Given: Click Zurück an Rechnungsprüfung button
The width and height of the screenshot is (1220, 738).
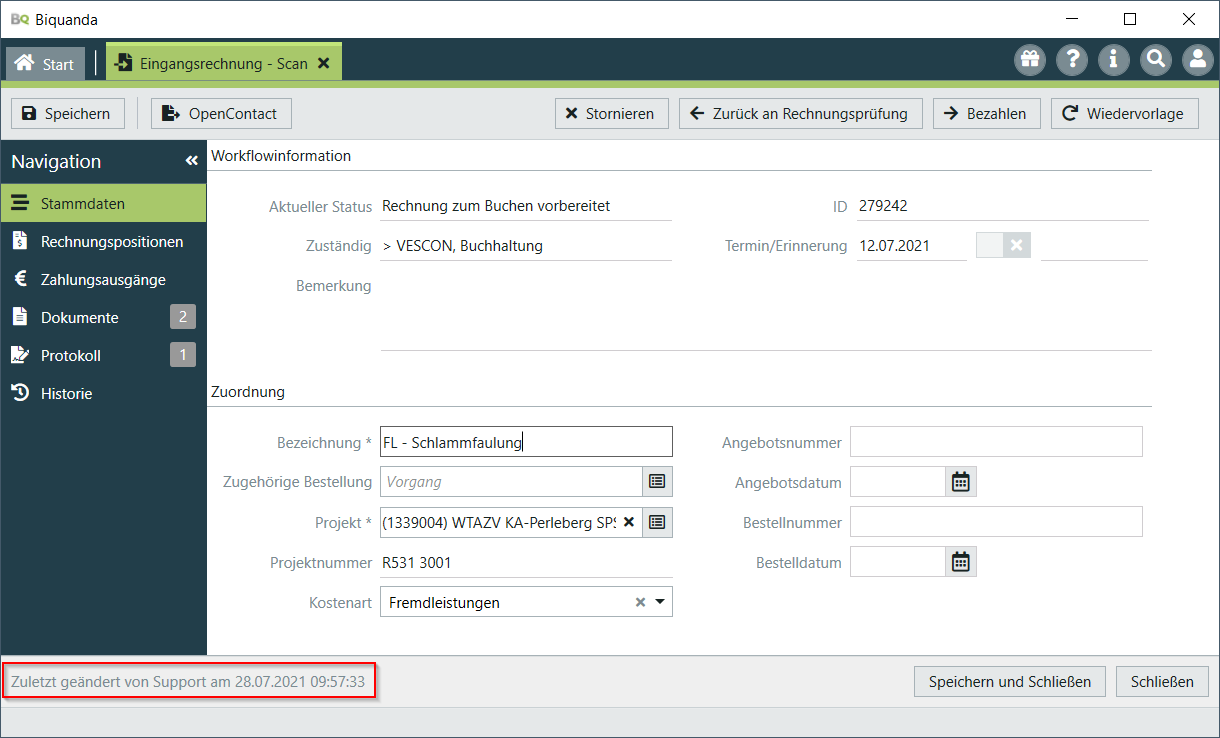Looking at the screenshot, I should click(x=800, y=114).
